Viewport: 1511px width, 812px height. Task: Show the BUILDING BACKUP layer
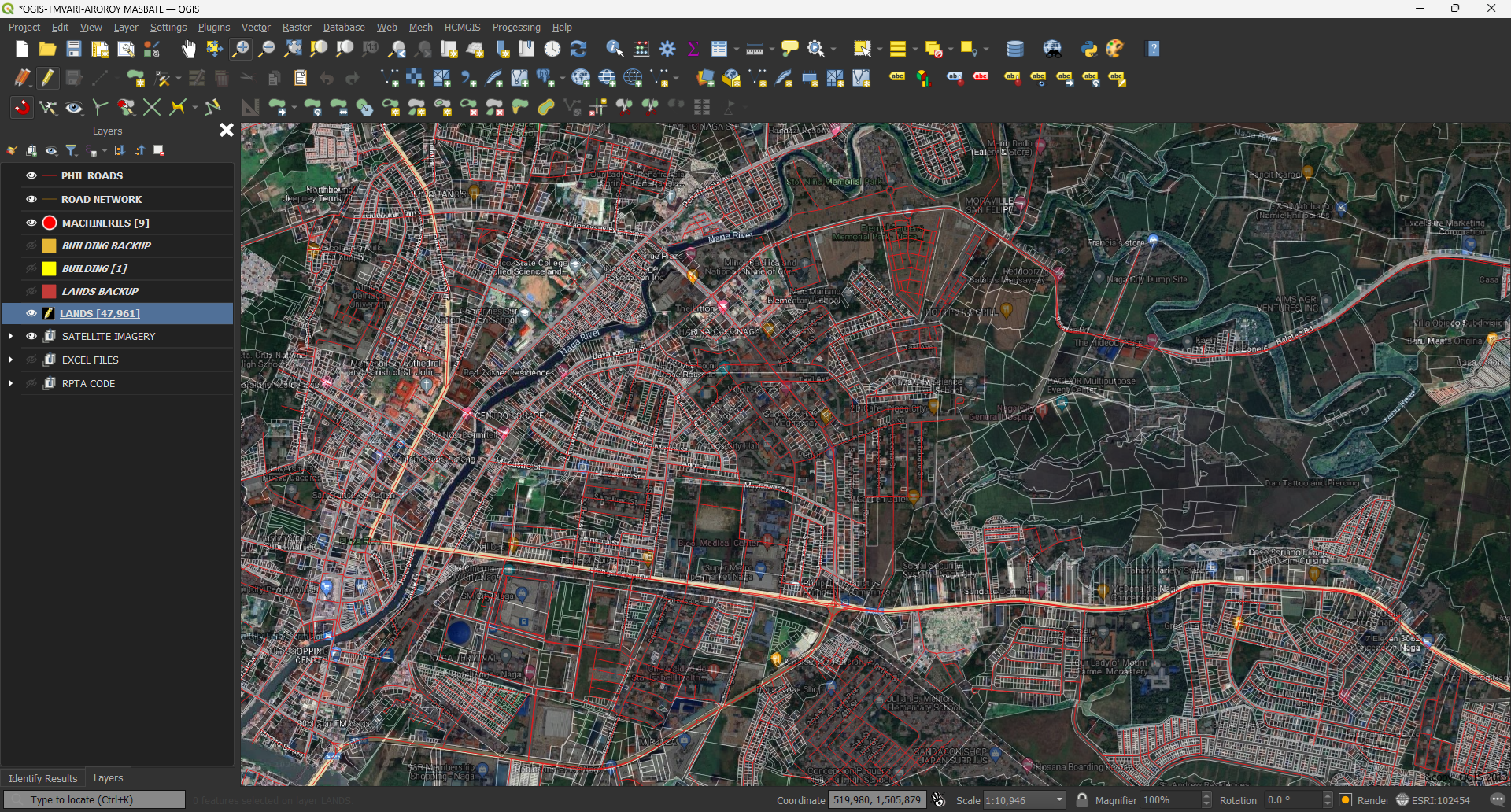coord(31,245)
